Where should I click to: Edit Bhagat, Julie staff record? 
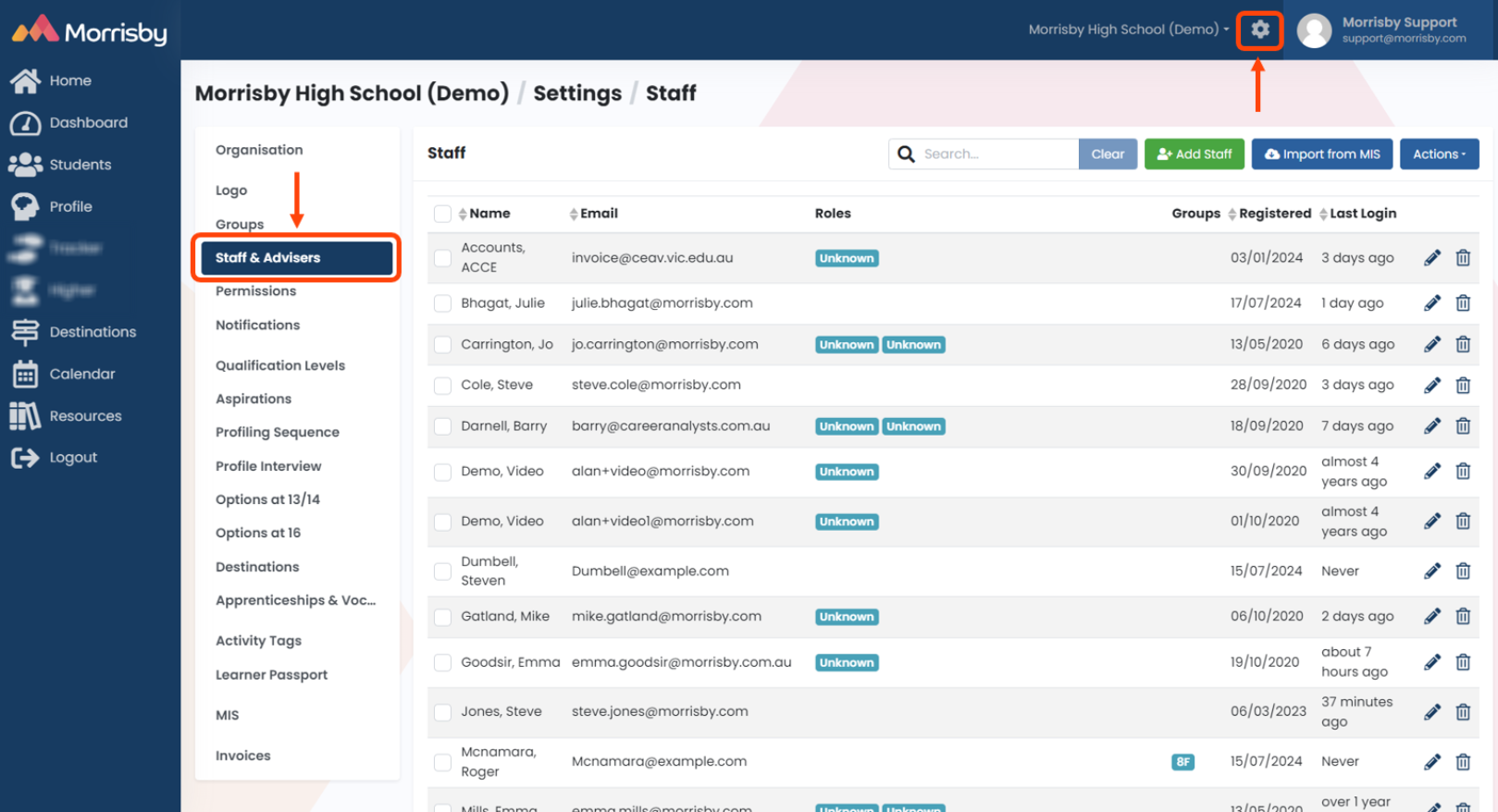click(x=1432, y=303)
